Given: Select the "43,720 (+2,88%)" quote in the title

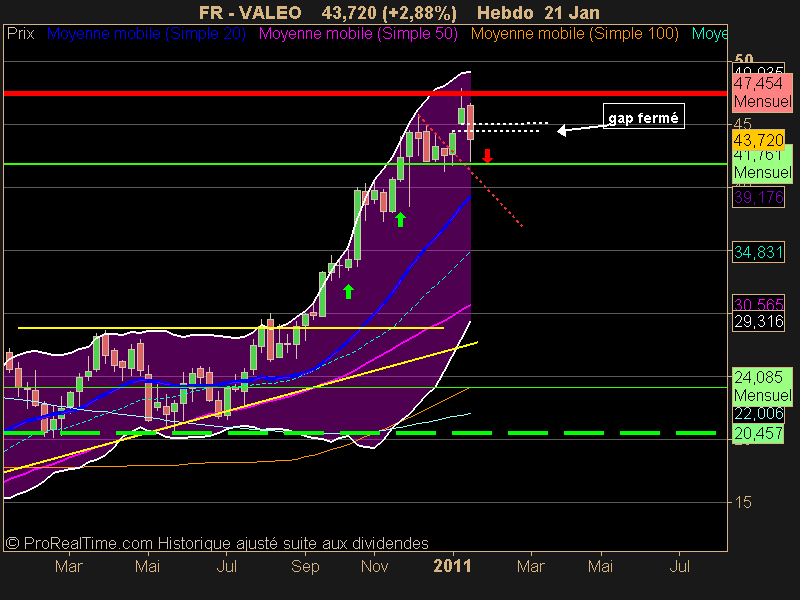Looking at the screenshot, I should point(389,12).
